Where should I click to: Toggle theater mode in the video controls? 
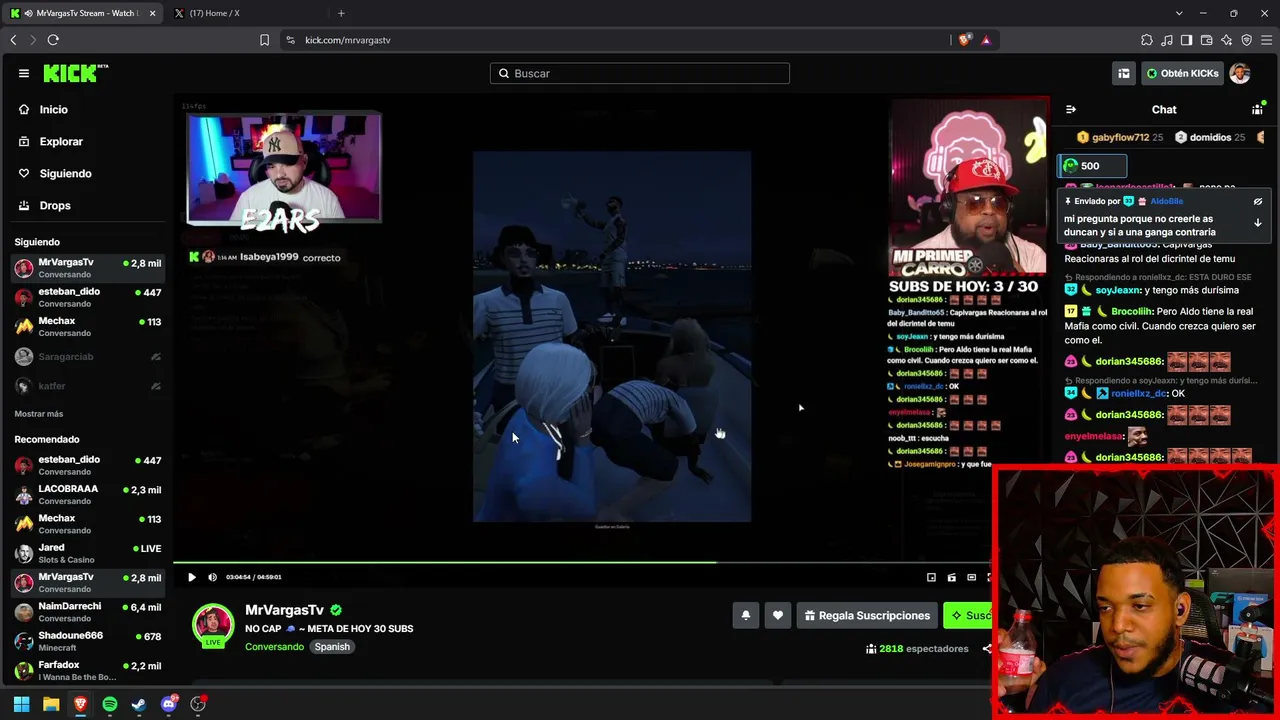(971, 577)
